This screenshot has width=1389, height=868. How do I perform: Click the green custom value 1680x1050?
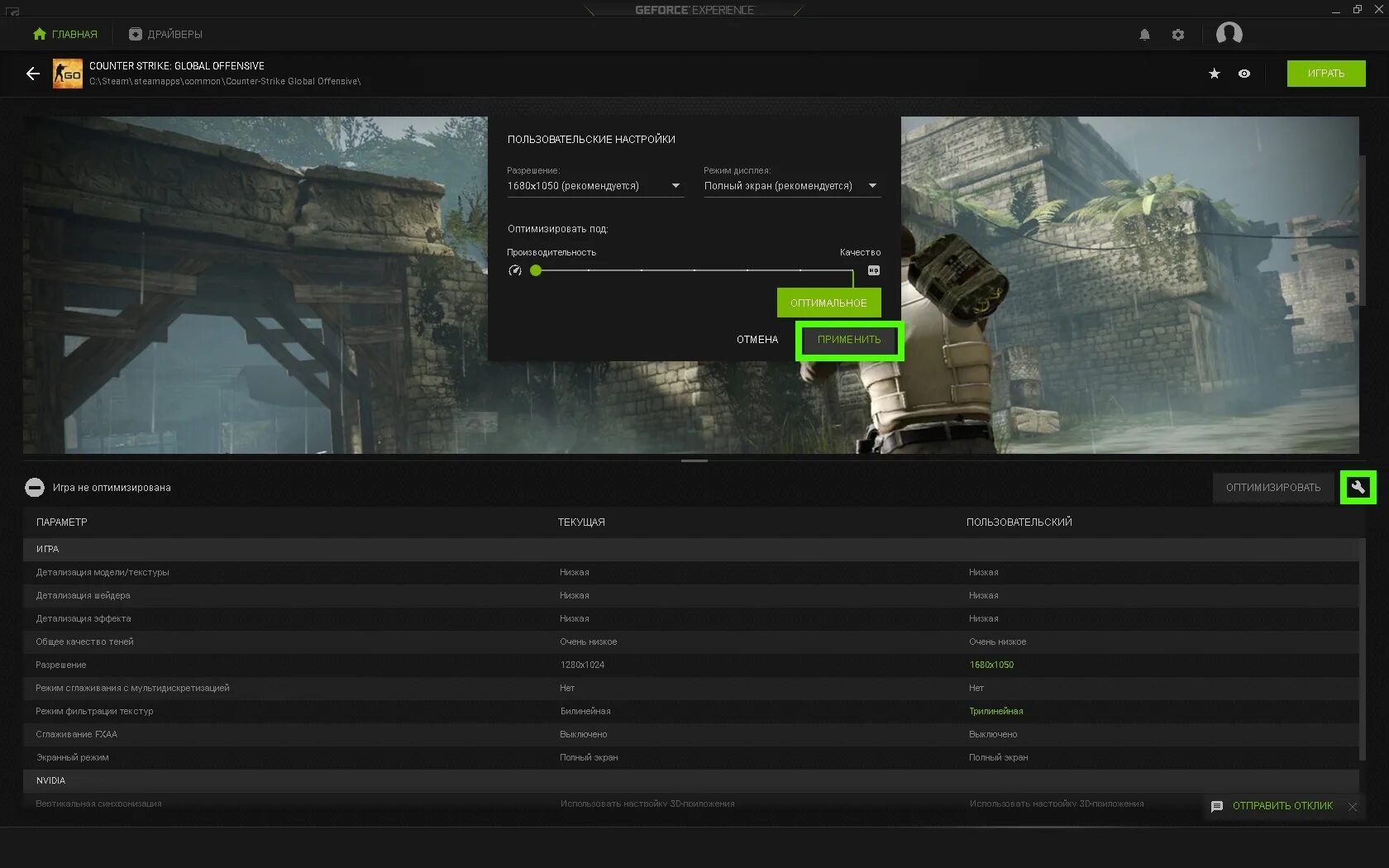991,665
